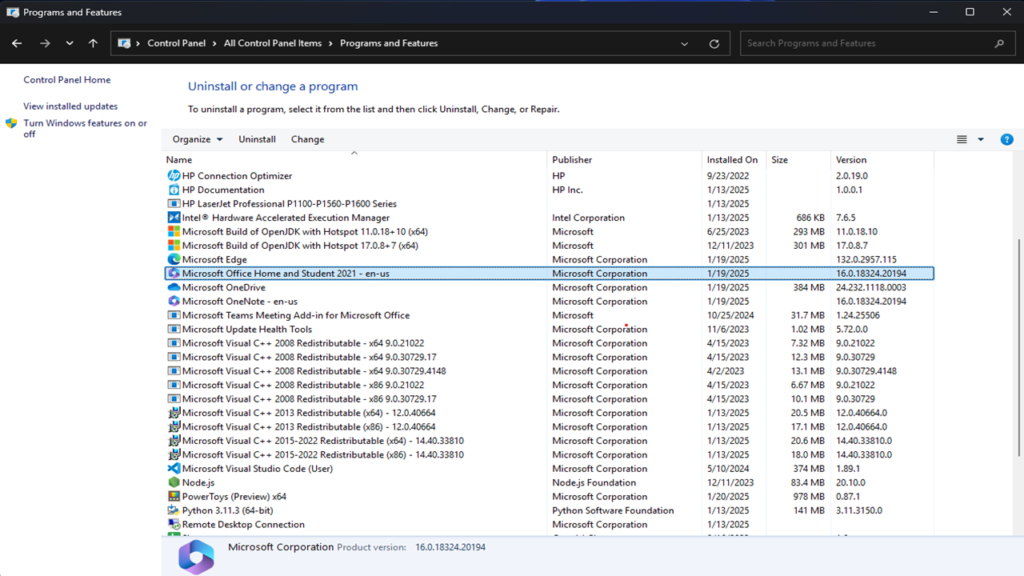Refresh the Programs and Features list
This screenshot has height=576, width=1024.
pyautogui.click(x=714, y=44)
